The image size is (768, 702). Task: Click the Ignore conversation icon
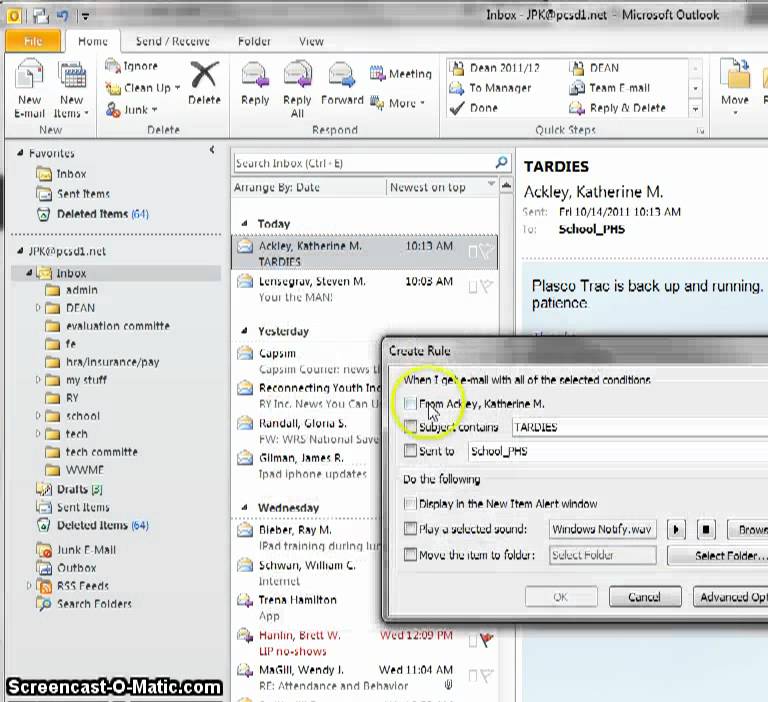click(x=113, y=66)
